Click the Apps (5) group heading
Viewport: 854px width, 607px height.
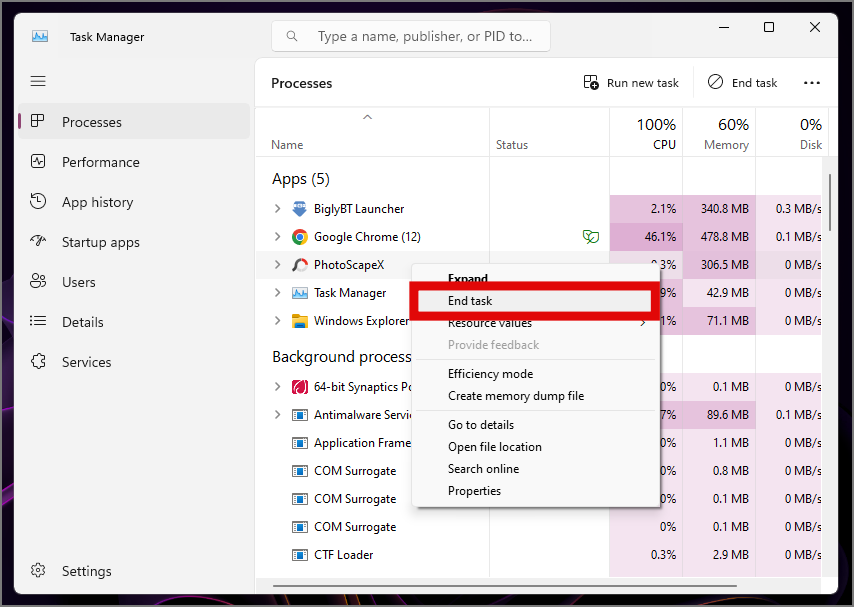click(301, 179)
